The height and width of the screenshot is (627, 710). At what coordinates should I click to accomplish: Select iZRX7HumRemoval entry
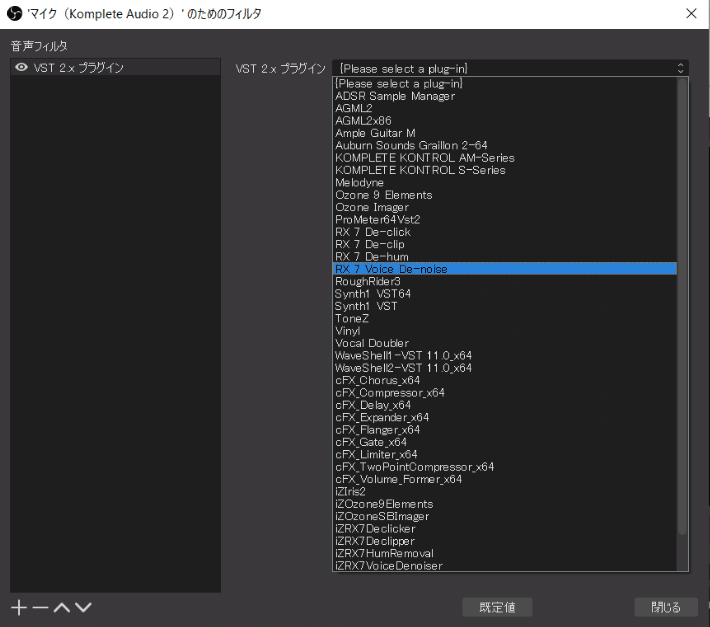[x=505, y=554]
